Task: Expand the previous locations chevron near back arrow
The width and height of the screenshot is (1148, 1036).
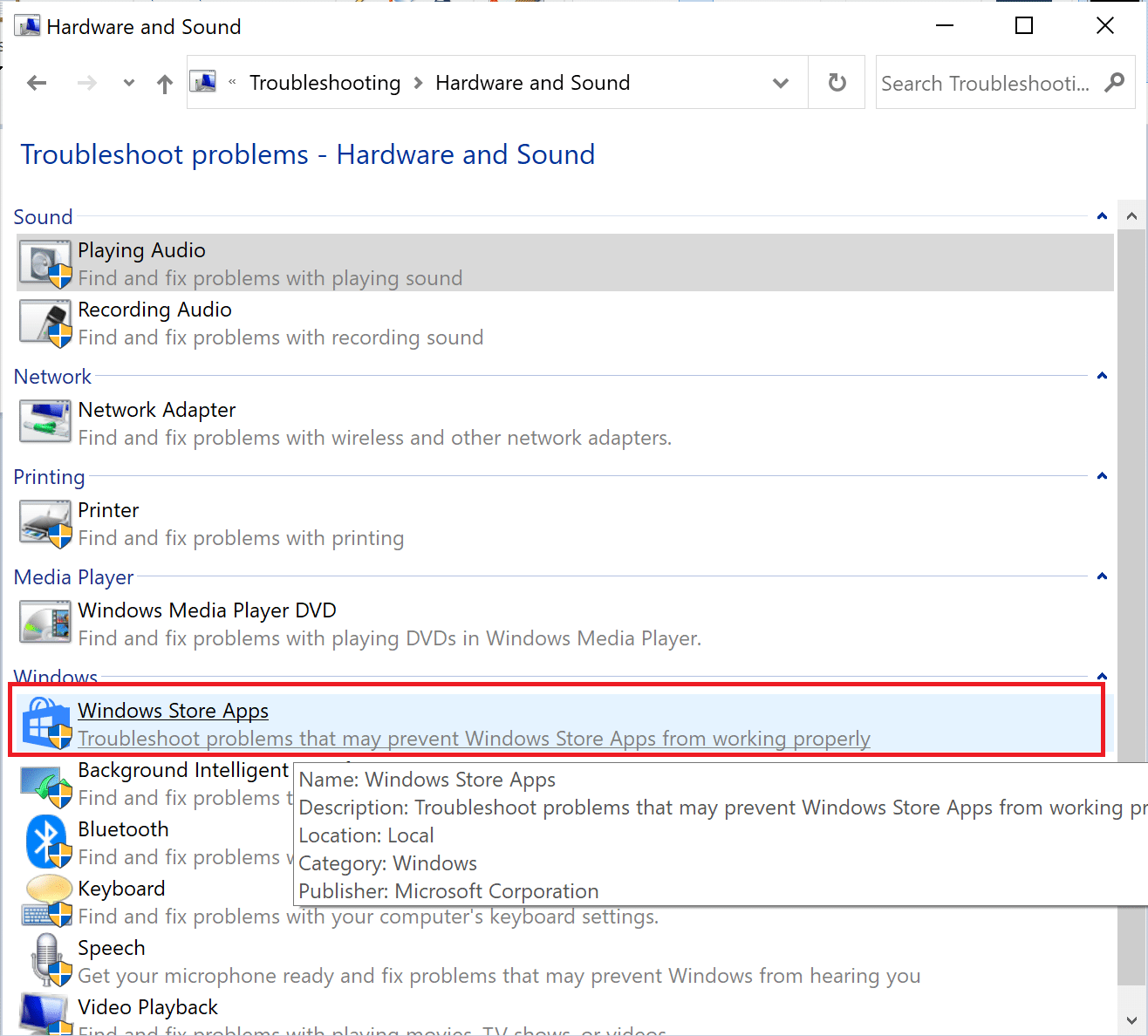Action: click(x=128, y=82)
